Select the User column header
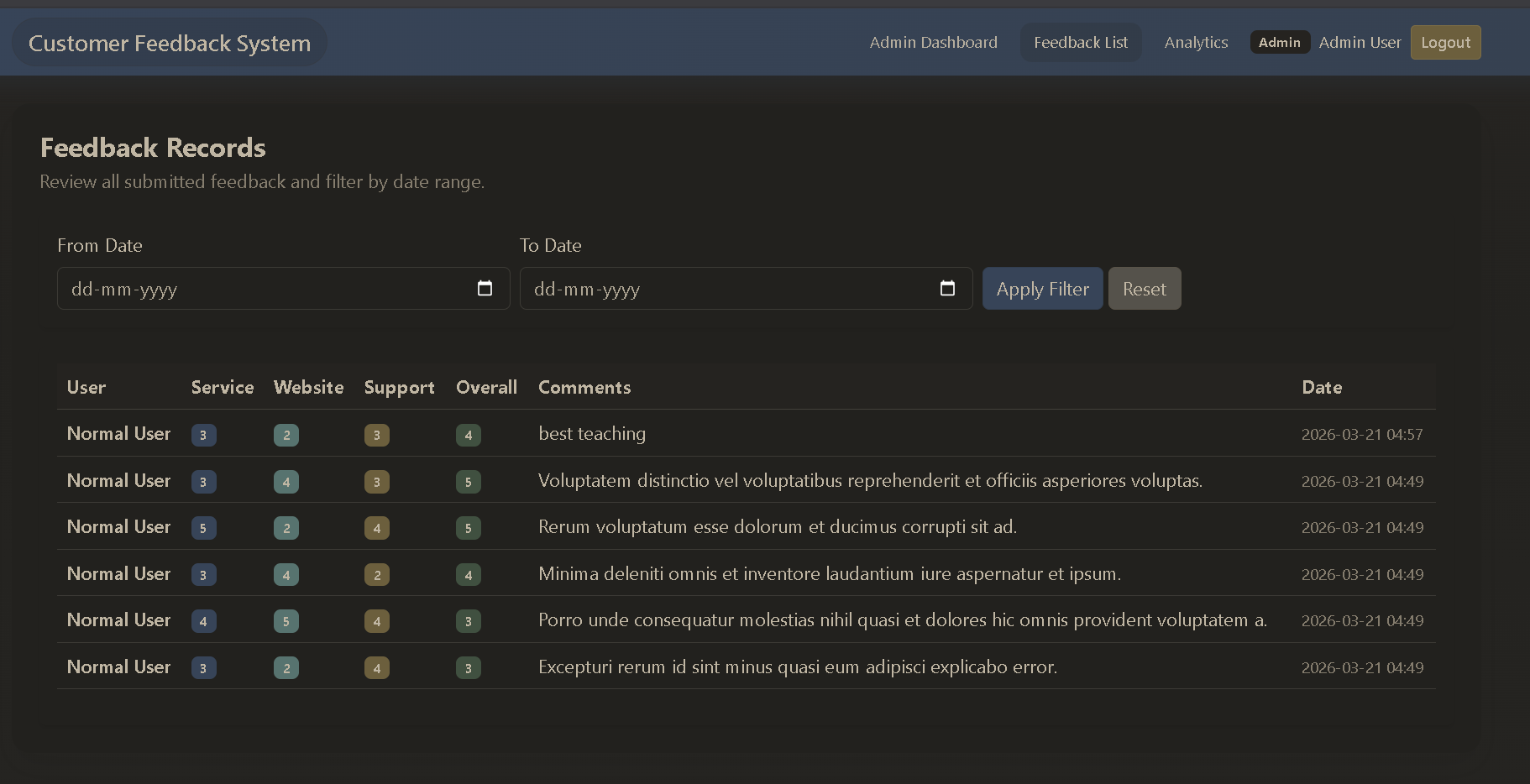This screenshot has width=1530, height=784. click(86, 387)
